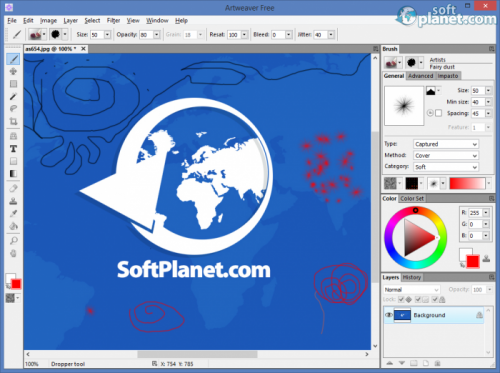
Task: Open the File menu
Action: pyautogui.click(x=12, y=21)
